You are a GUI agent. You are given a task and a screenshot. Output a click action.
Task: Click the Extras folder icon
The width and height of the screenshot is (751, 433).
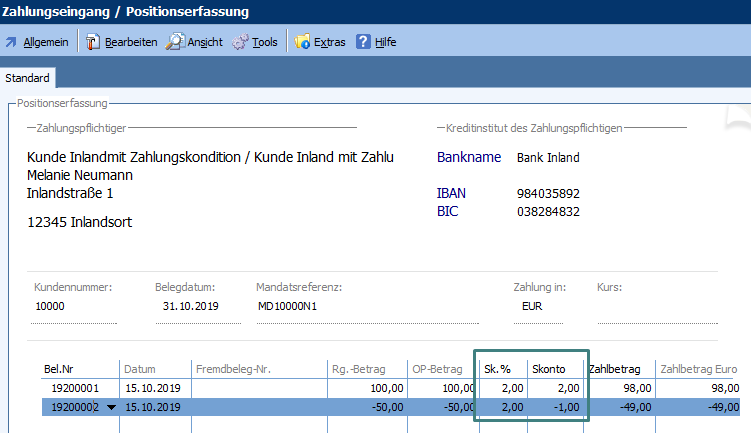coord(302,42)
